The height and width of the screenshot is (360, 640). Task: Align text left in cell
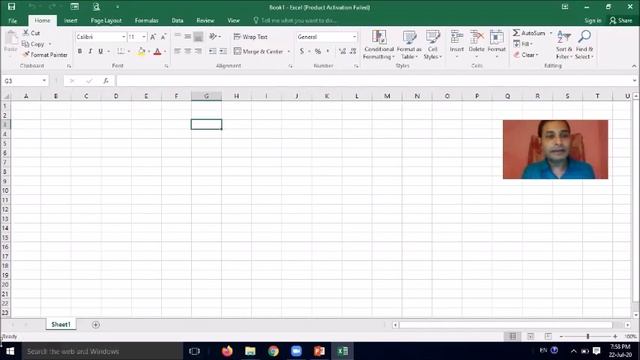[177, 51]
